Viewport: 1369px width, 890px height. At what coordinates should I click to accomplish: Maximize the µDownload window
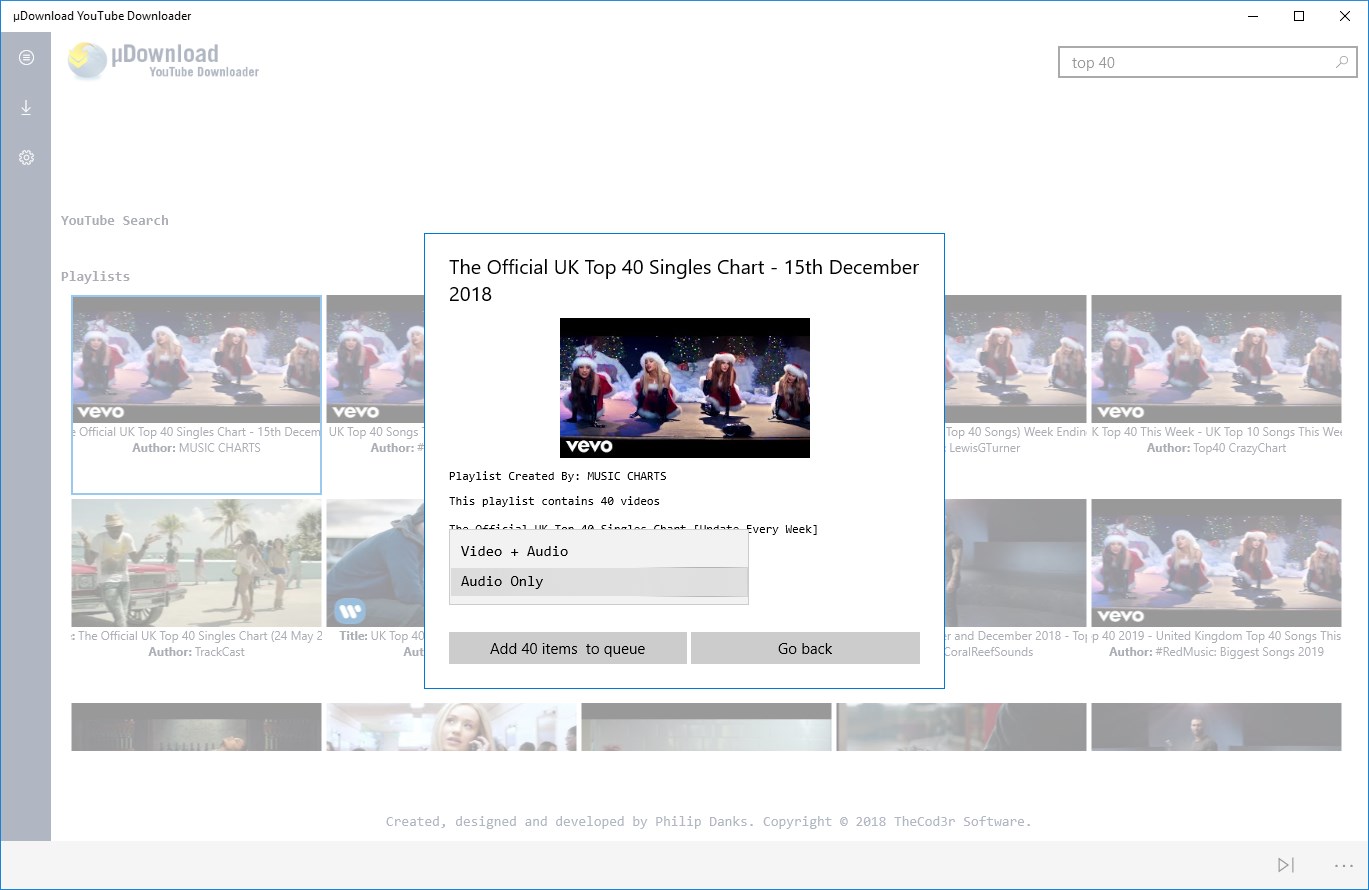point(1298,16)
